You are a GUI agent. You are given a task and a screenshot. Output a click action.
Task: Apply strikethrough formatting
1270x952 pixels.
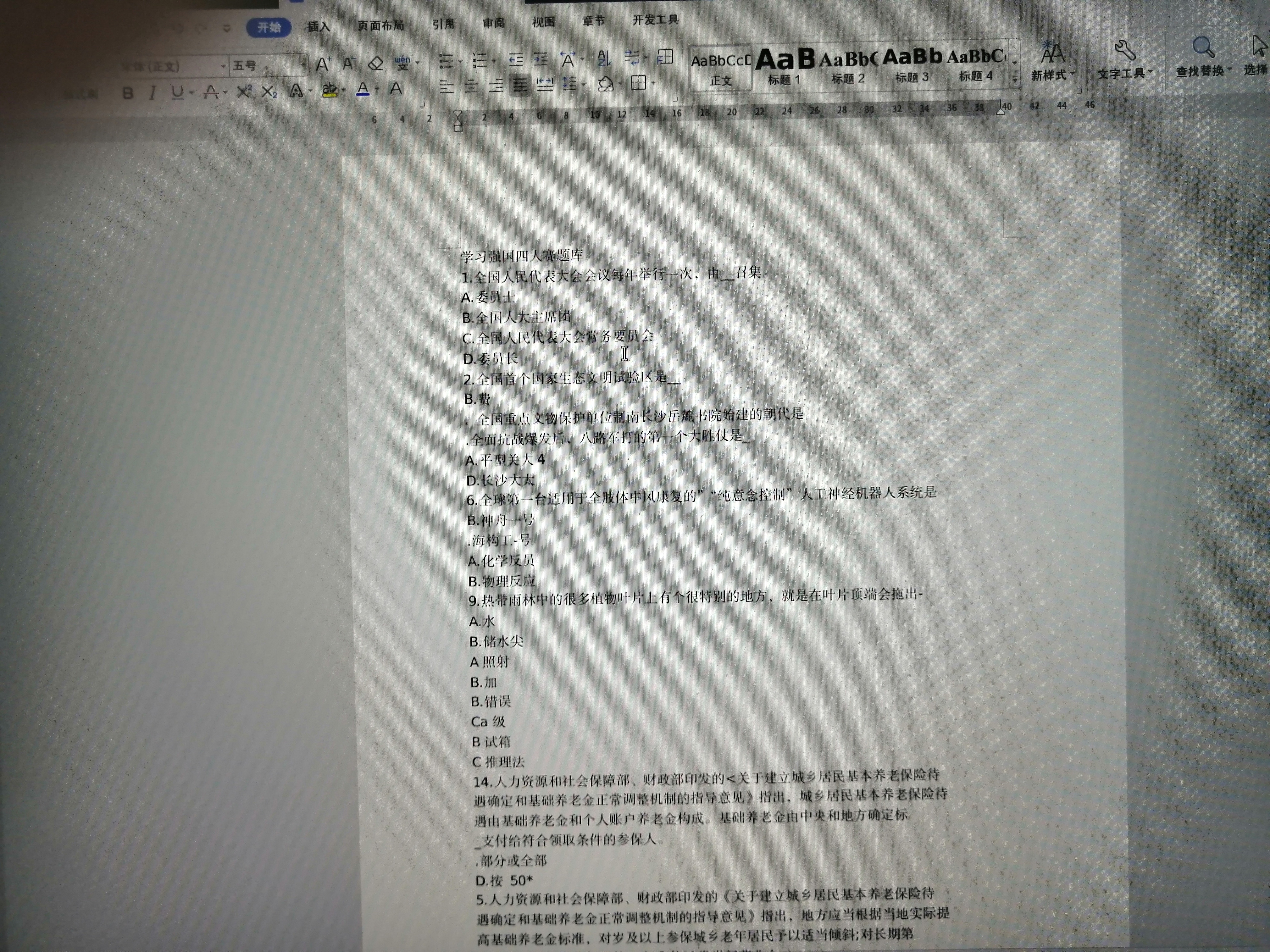click(x=211, y=92)
